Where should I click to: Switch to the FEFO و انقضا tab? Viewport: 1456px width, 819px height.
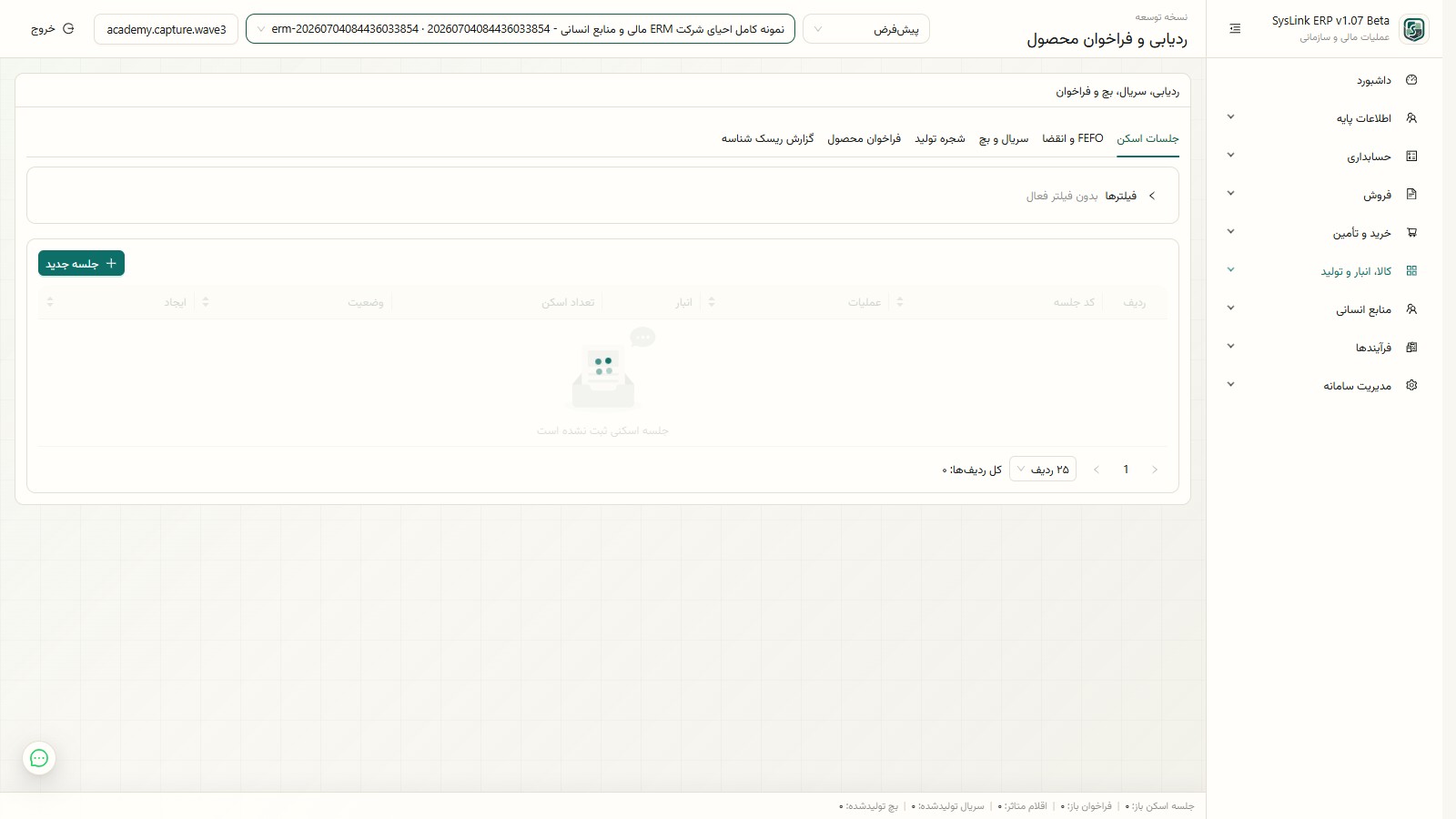1073,138
